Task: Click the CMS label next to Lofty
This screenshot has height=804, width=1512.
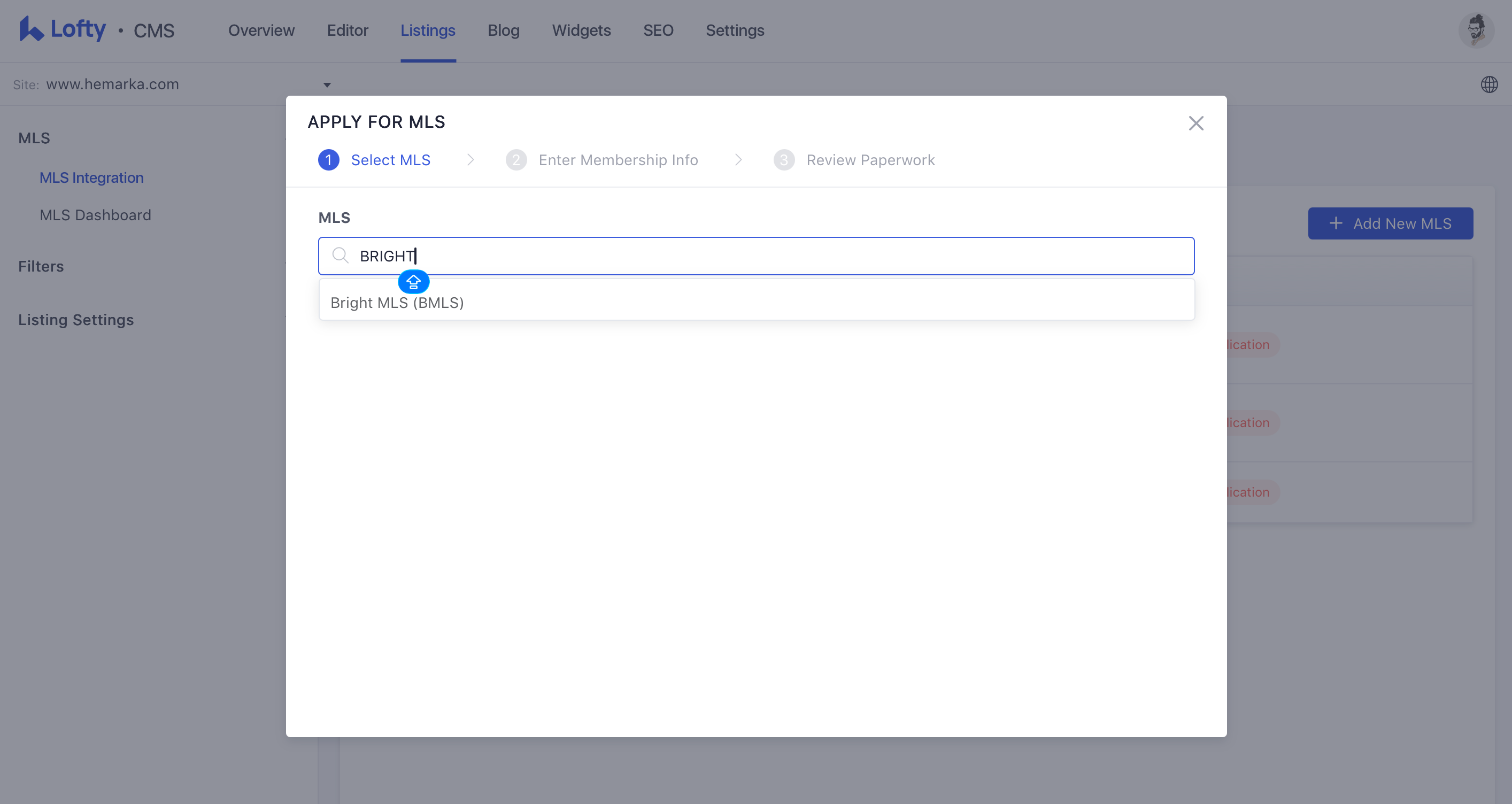Action: [154, 31]
